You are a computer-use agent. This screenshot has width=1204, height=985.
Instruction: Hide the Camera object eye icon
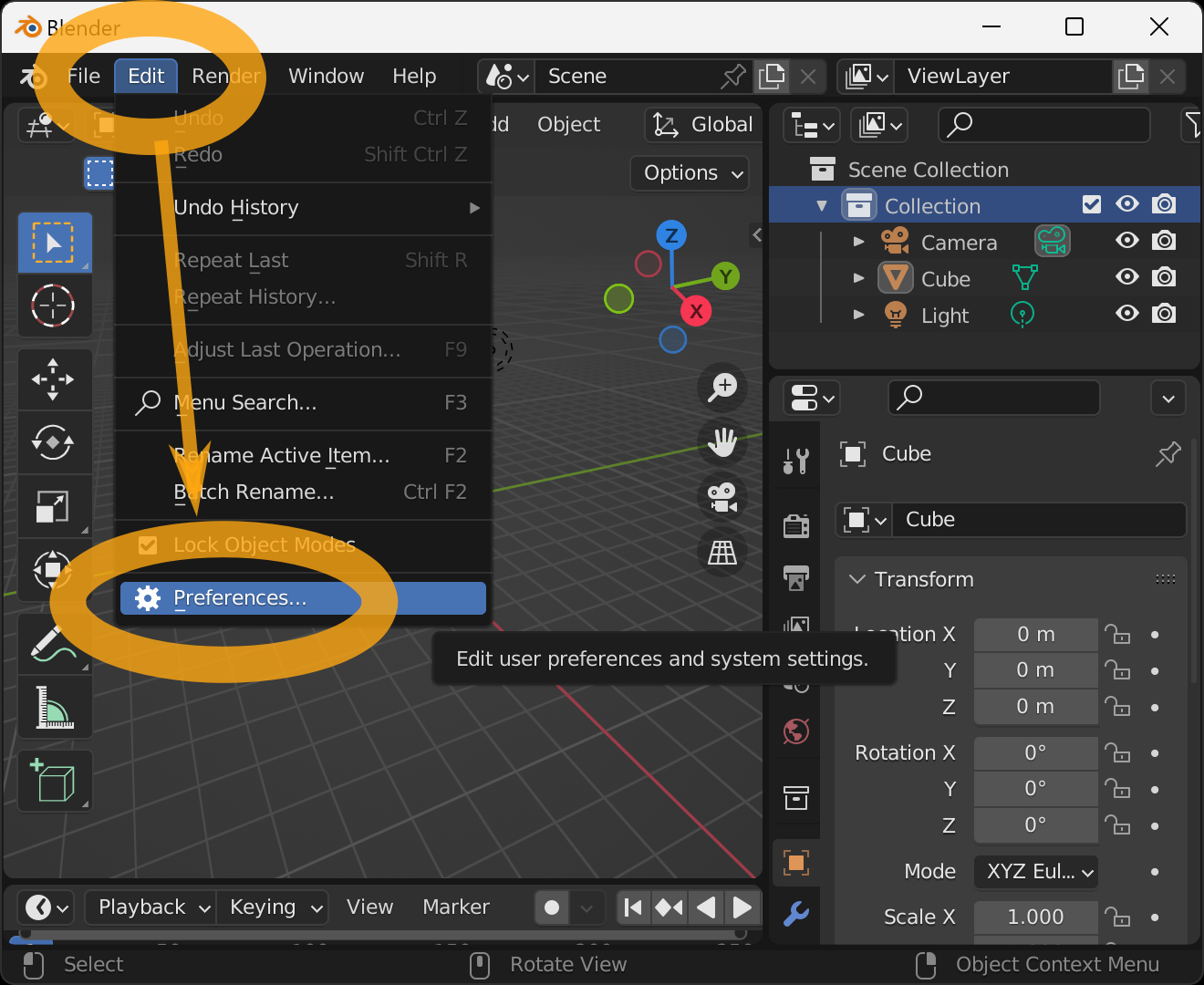1127,241
